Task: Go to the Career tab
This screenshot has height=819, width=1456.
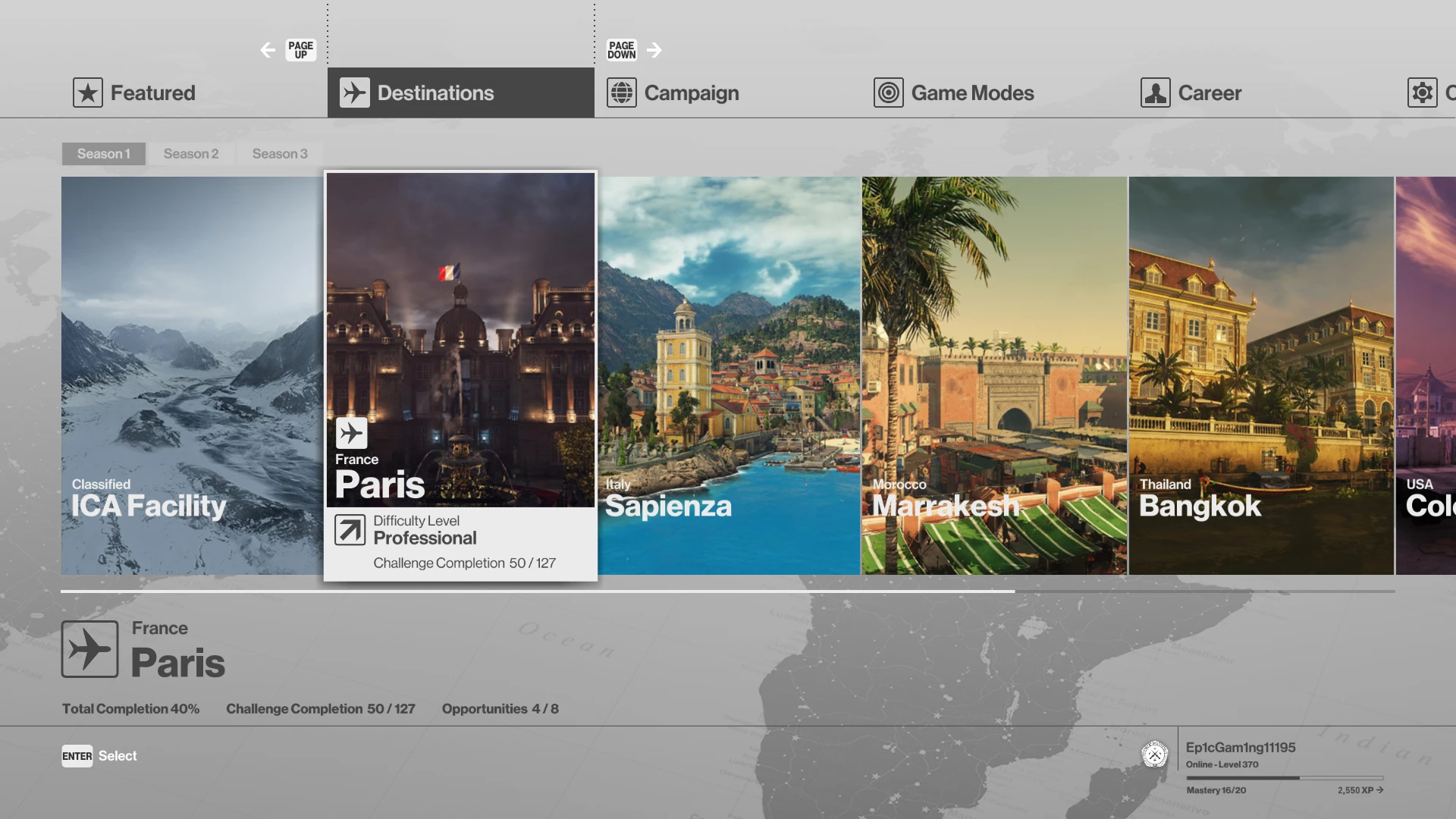Action: pos(1262,93)
